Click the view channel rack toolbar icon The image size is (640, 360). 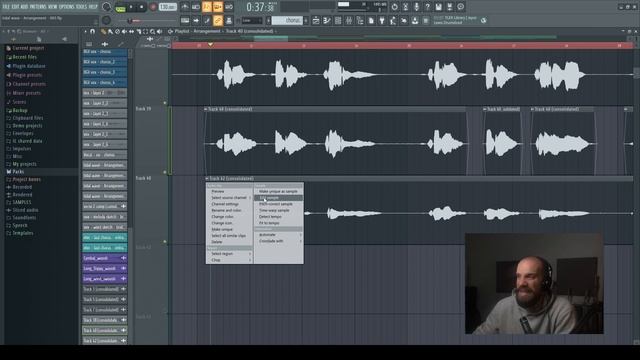coord(338,20)
